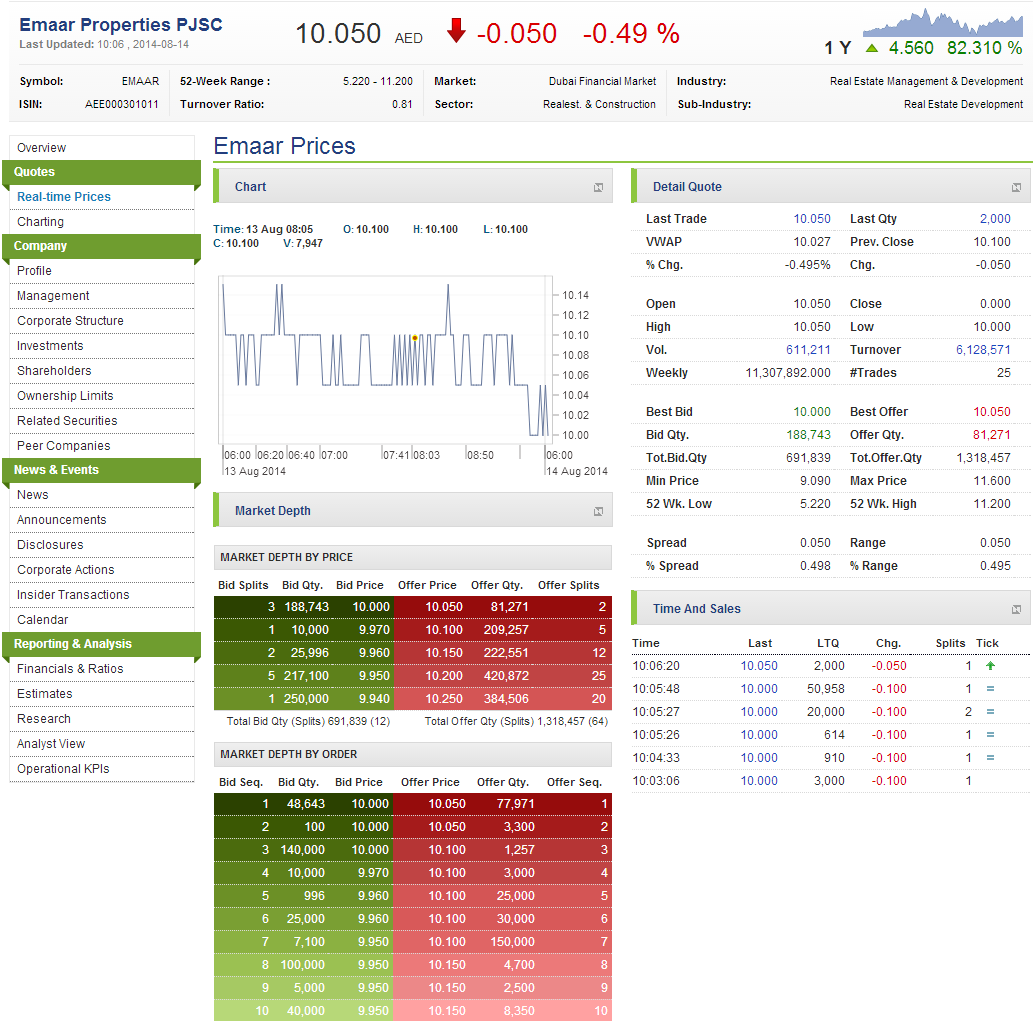This screenshot has height=1021, width=1035.
Task: Open the 1 Y sparkline chart thumbnail
Action: click(943, 22)
